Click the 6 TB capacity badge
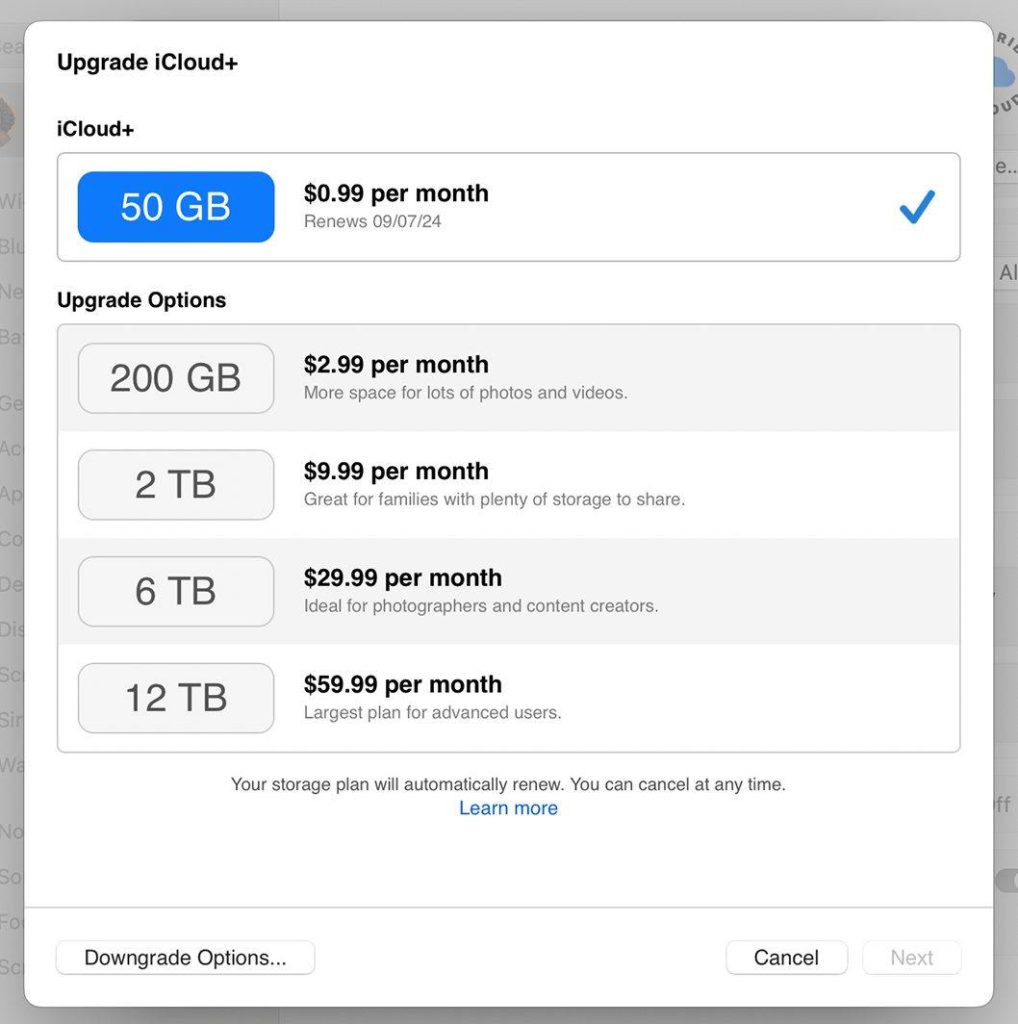Viewport: 1018px width, 1024px height. tap(175, 591)
